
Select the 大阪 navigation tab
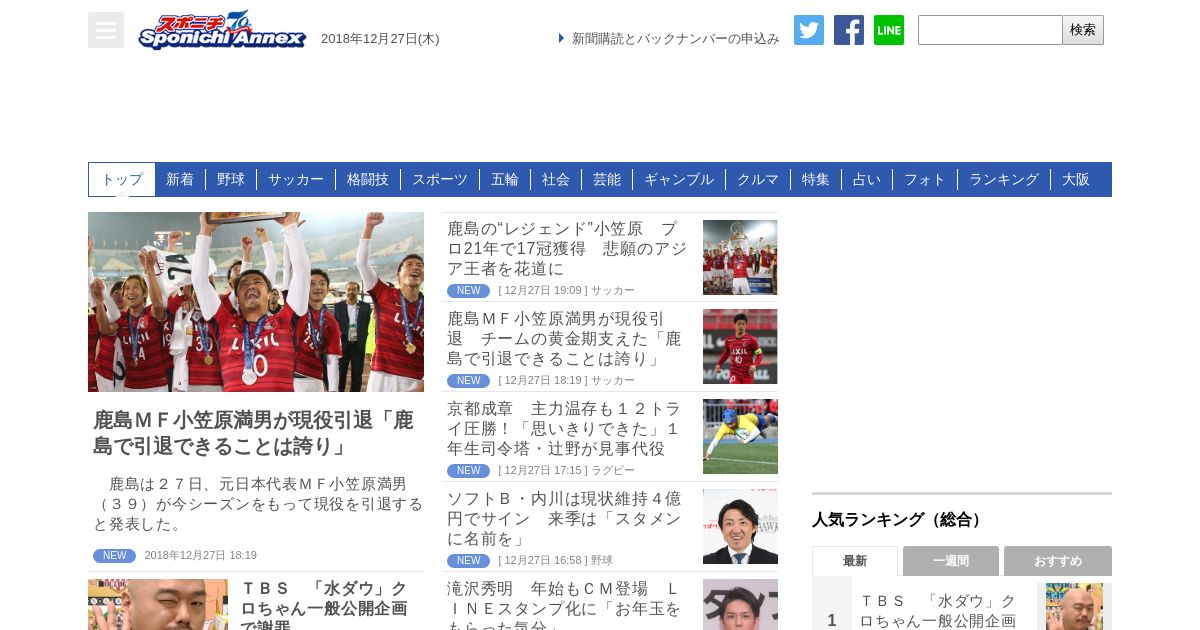coord(1076,179)
